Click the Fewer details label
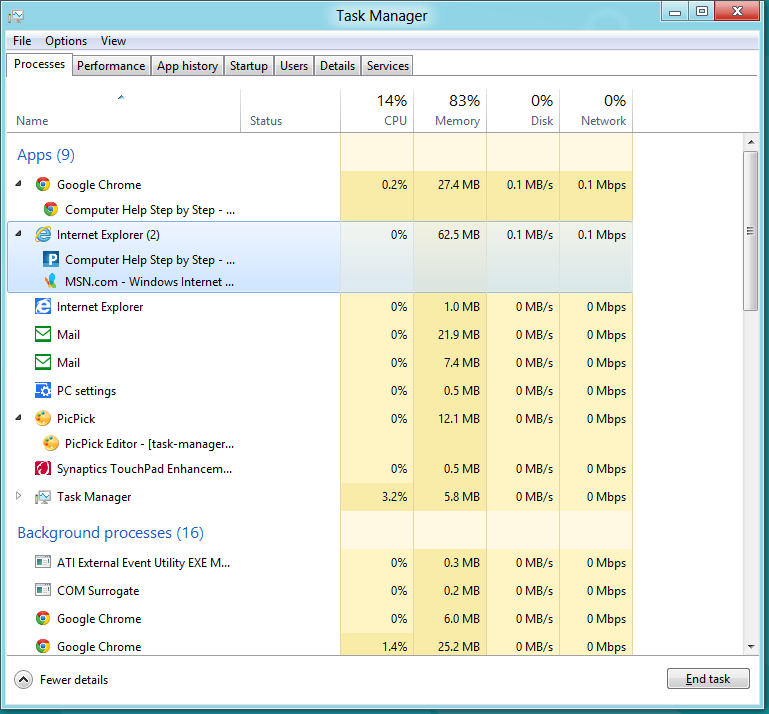Image resolution: width=769 pixels, height=714 pixels. tap(74, 680)
